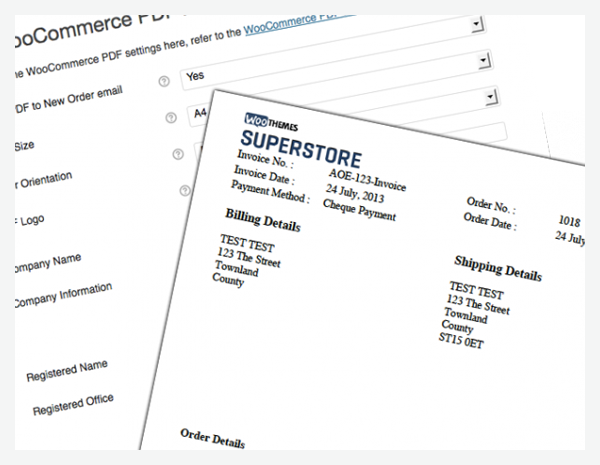Viewport: 600px width, 465px height.
Task: Click the 'Invoice No. :' label
Action: coord(265,159)
